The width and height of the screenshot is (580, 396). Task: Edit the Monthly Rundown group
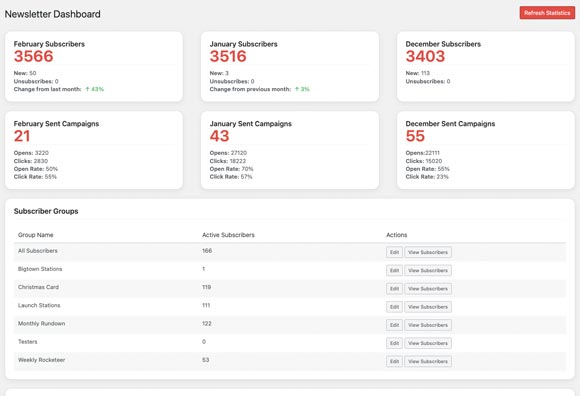pos(394,325)
